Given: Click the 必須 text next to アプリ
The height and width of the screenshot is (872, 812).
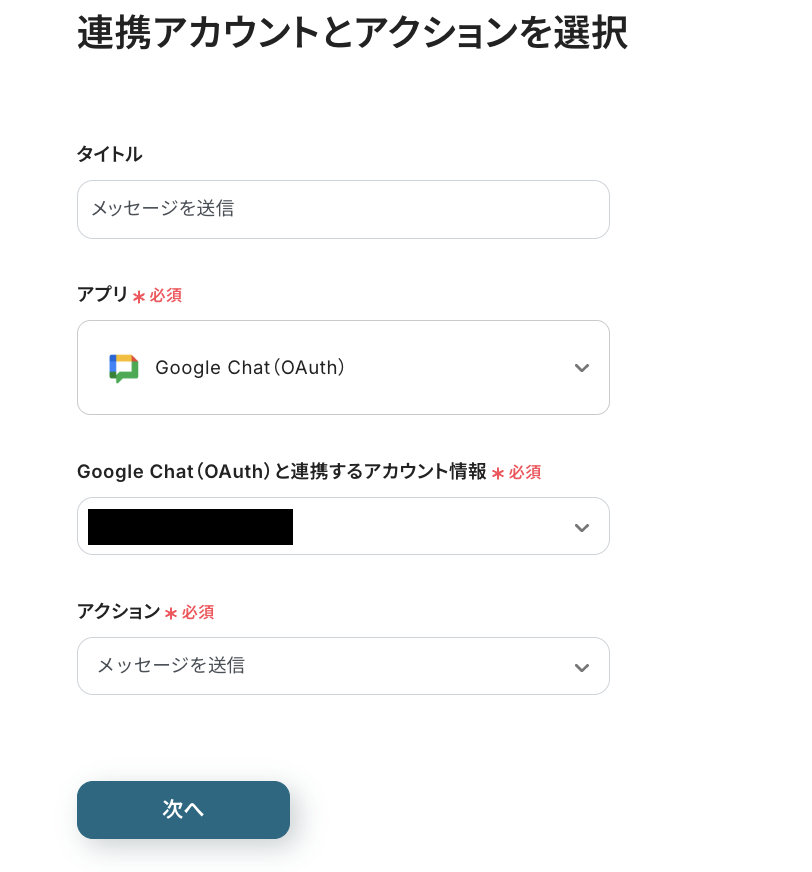Looking at the screenshot, I should (166, 296).
